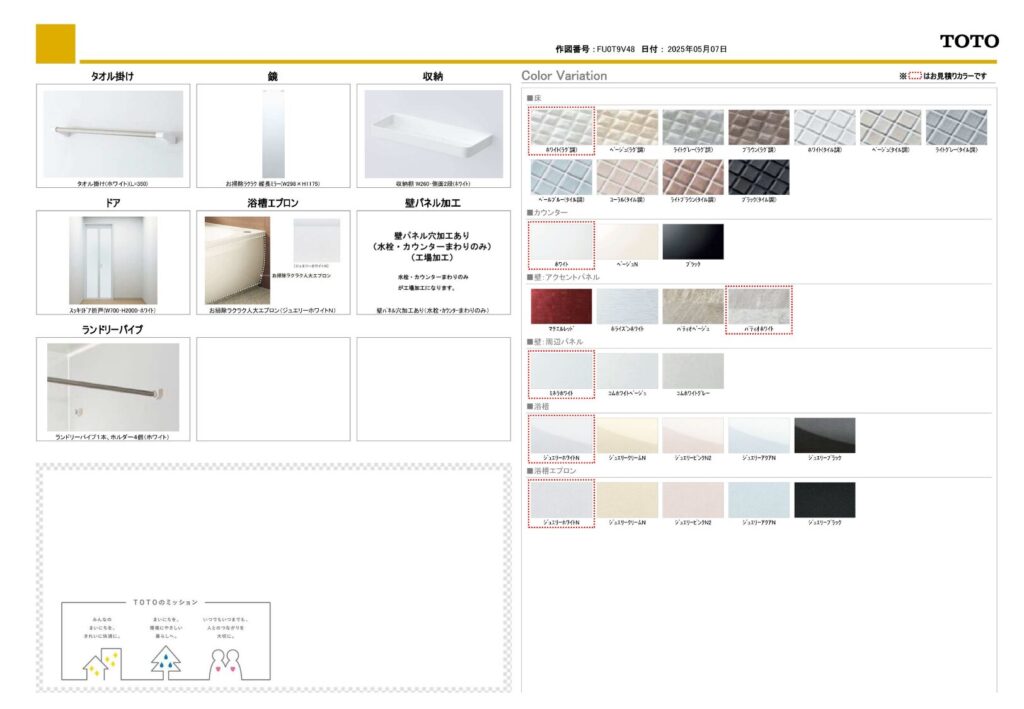Choose the black tile-style floor swatch
This screenshot has width=1024, height=709.
point(758,177)
